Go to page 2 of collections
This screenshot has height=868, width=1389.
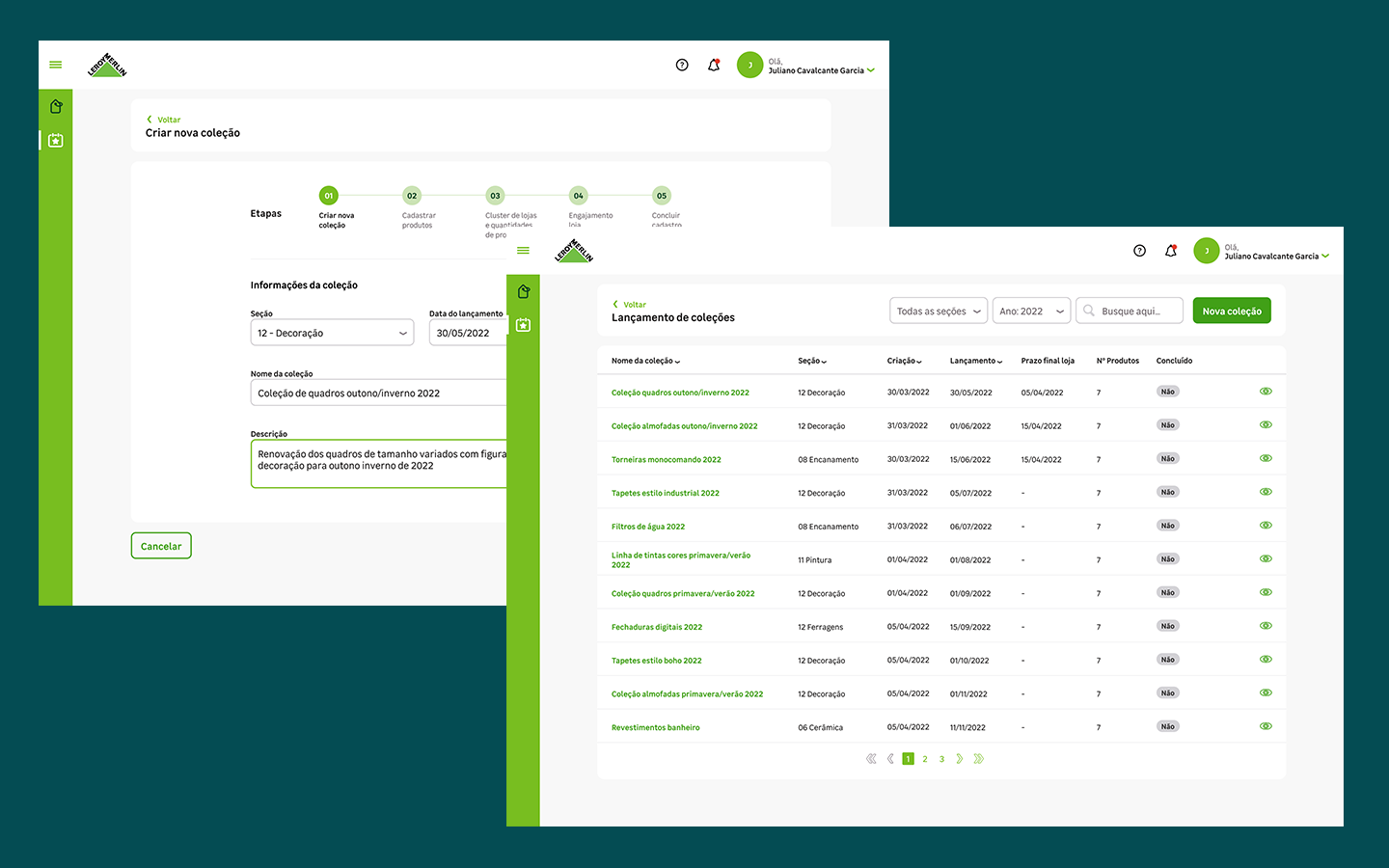click(925, 759)
